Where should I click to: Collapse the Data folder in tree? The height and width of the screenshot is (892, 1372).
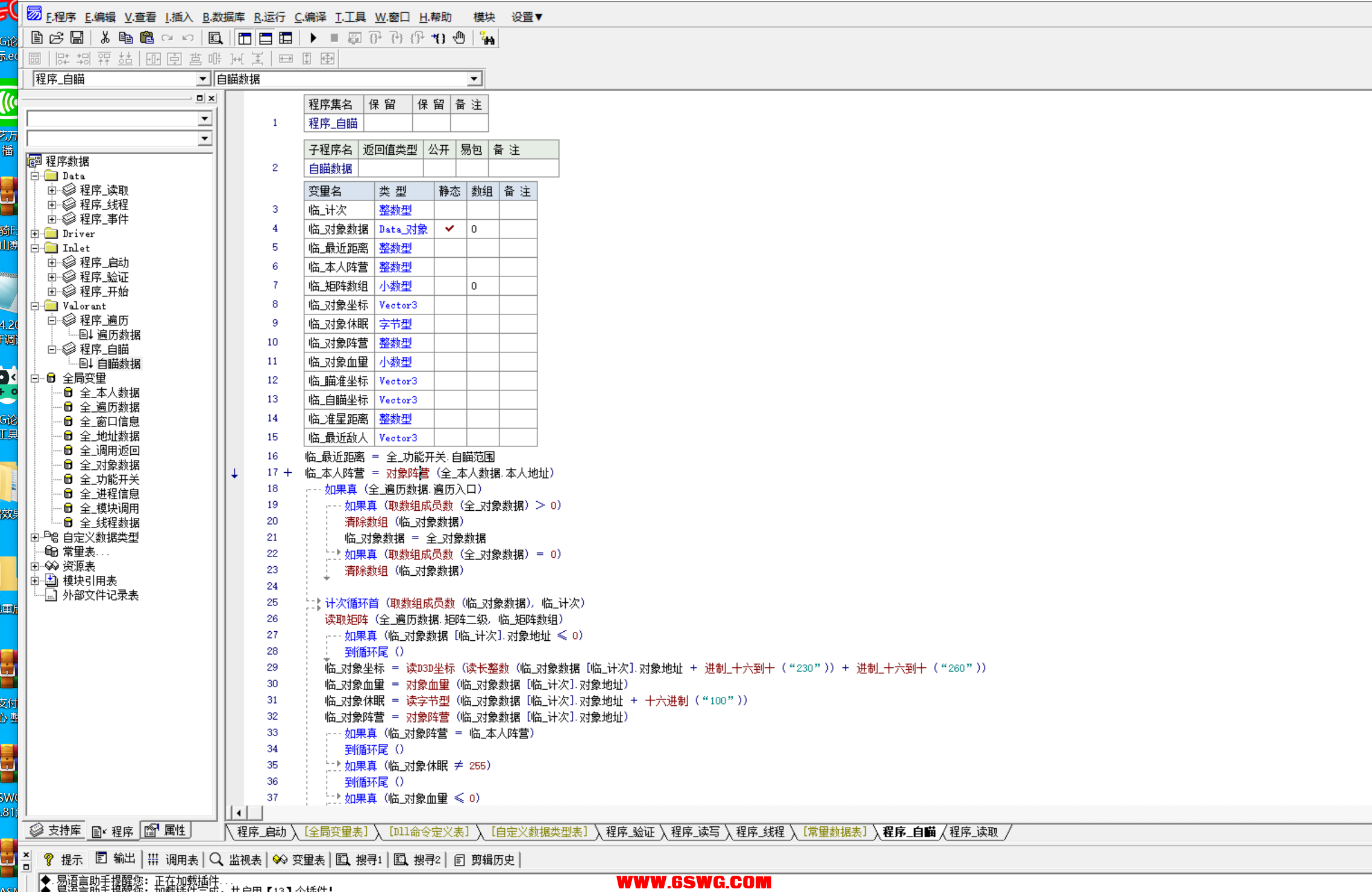click(x=35, y=176)
